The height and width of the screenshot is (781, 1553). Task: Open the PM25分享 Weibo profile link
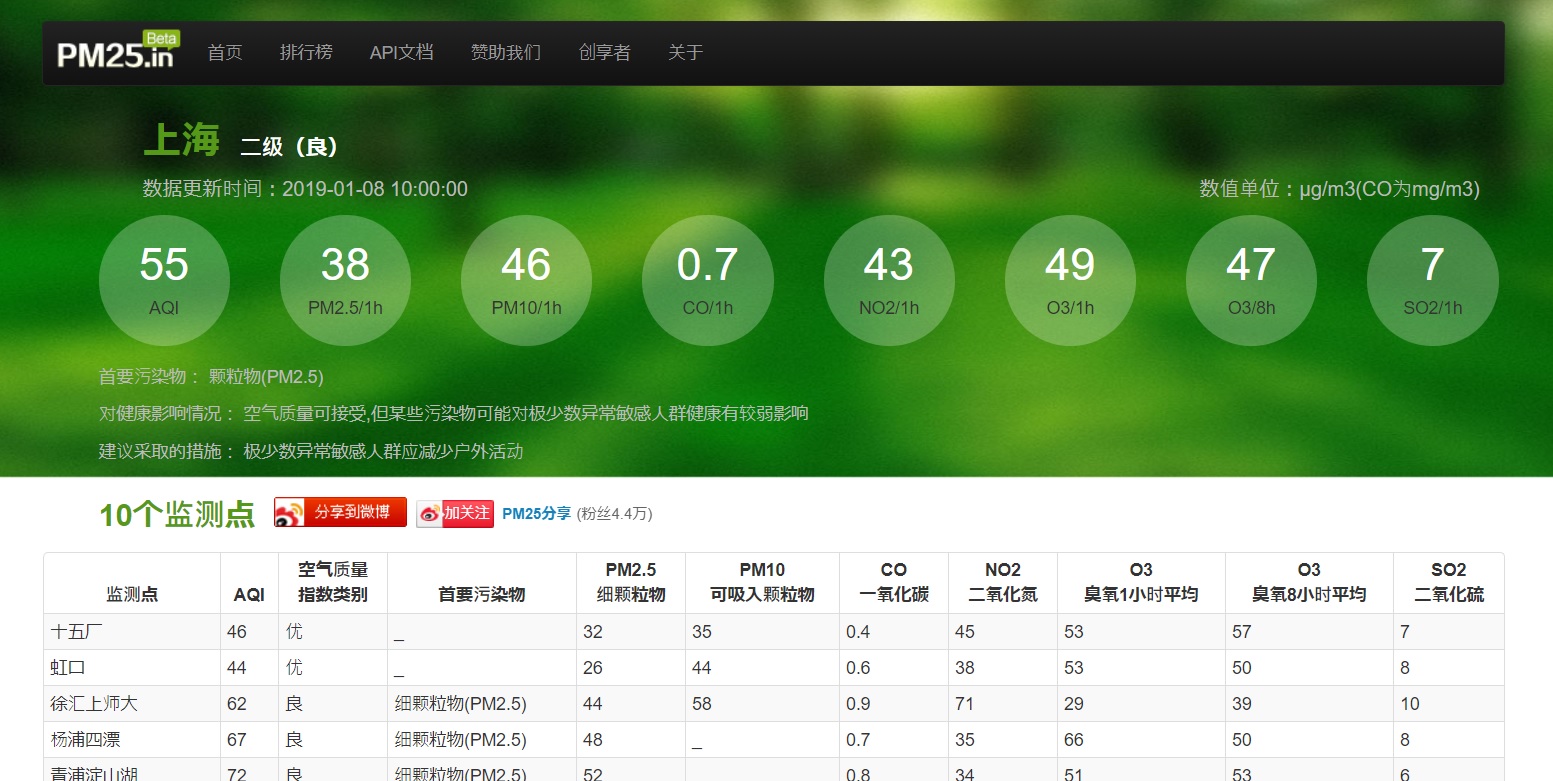(536, 513)
